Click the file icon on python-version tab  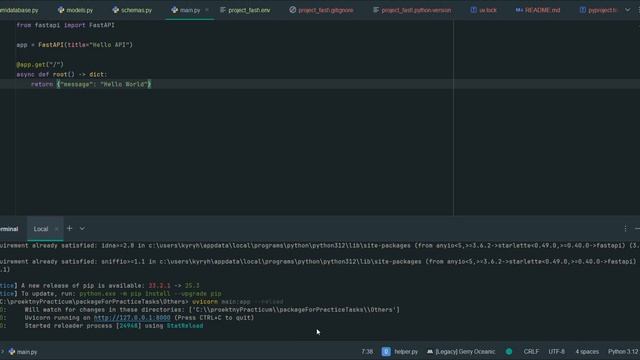376,10
